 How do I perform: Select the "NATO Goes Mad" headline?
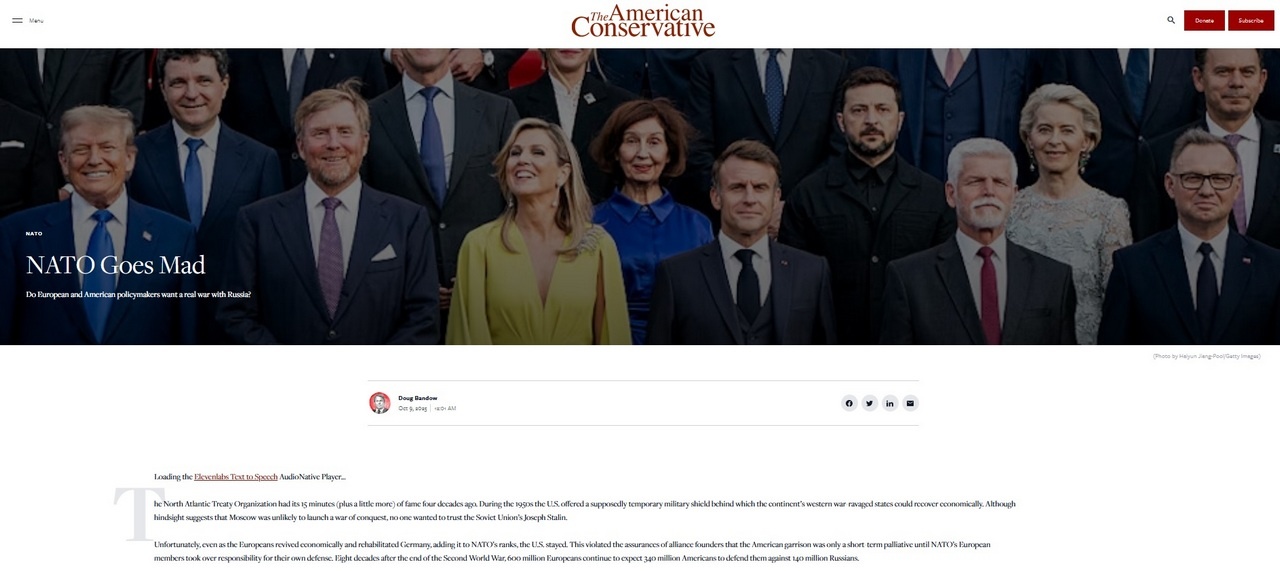point(116,265)
